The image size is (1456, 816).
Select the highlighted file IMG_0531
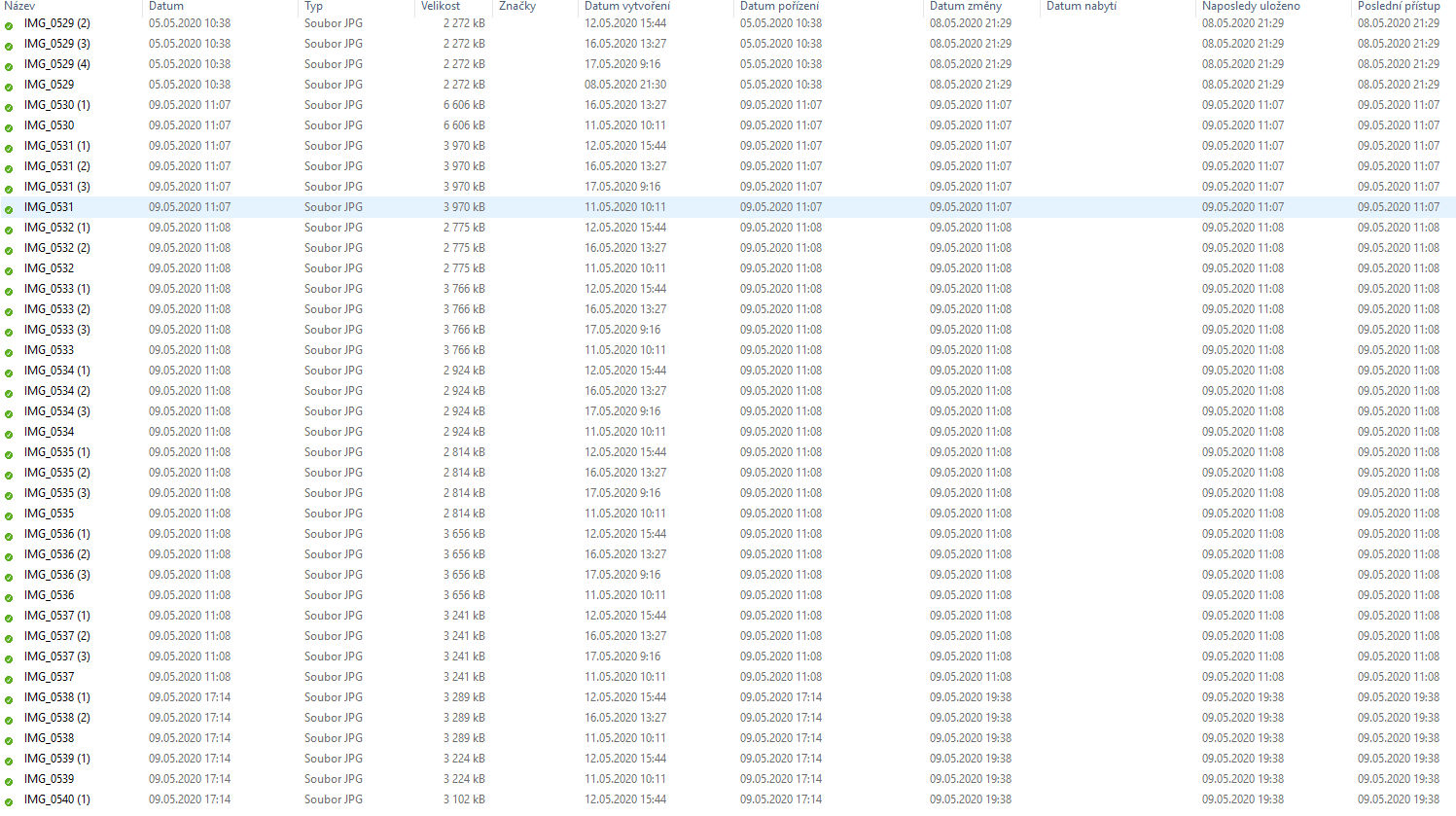[x=49, y=207]
